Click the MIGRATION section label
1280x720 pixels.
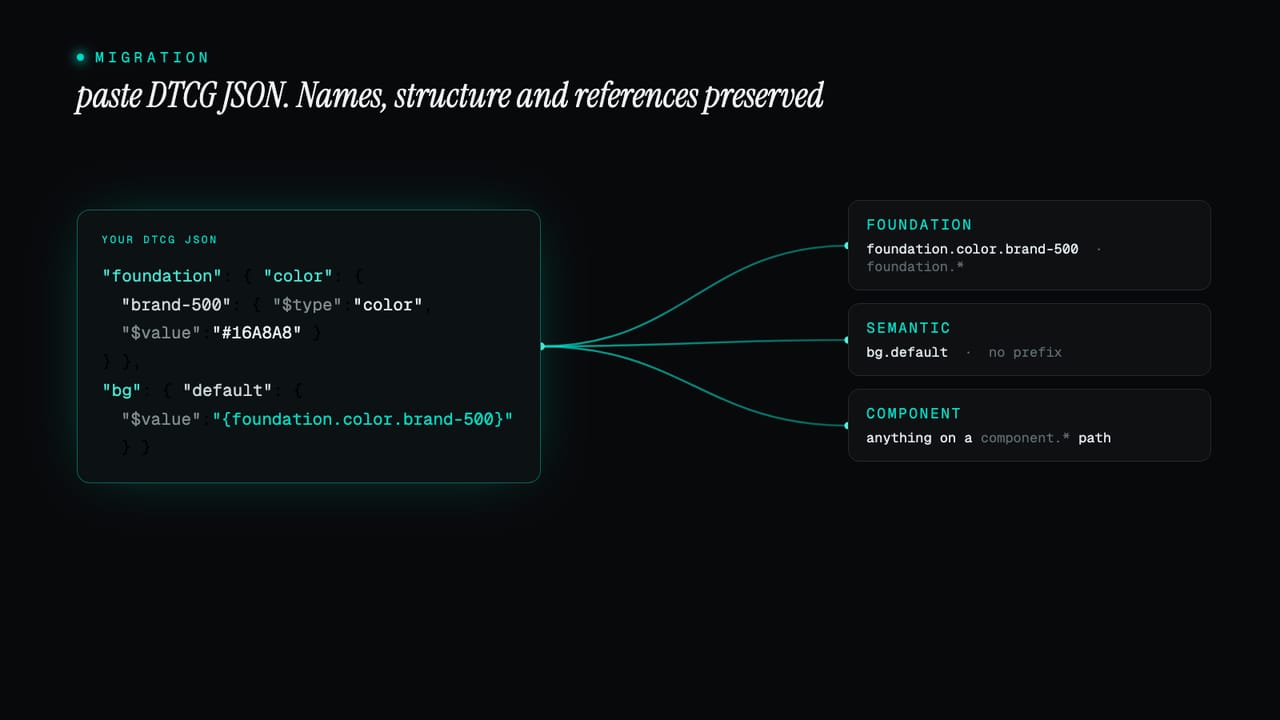(x=152, y=58)
